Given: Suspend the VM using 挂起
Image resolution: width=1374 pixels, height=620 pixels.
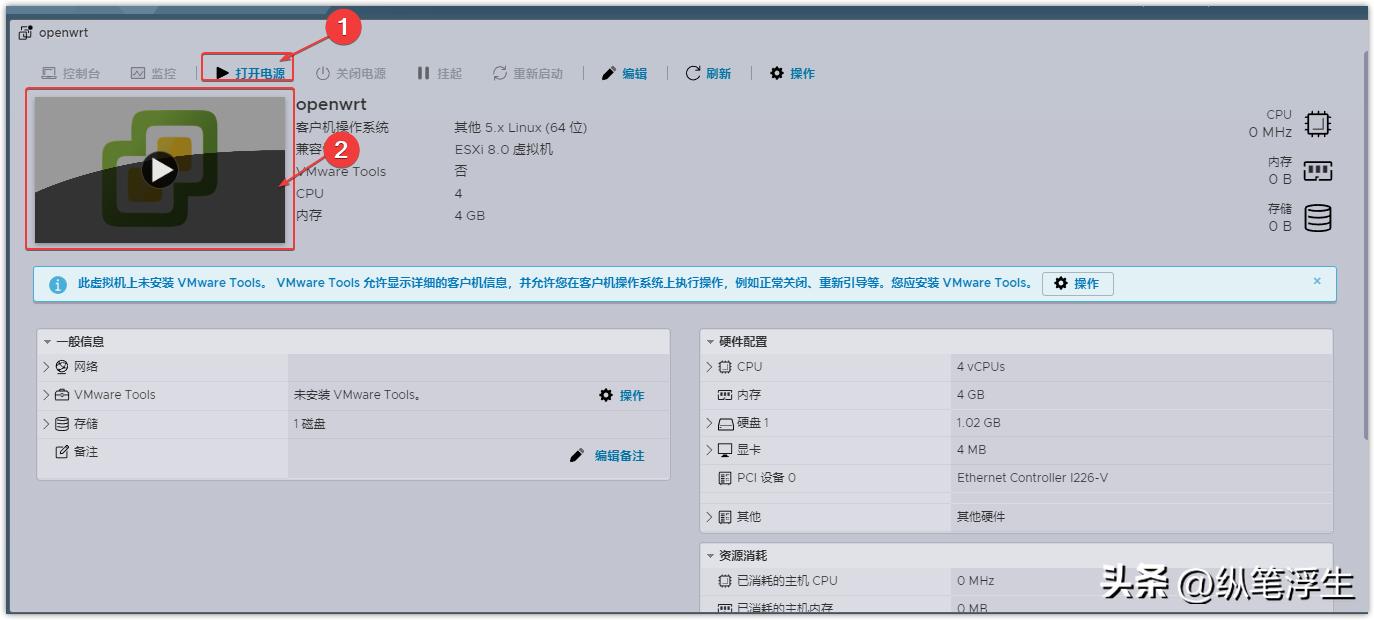Looking at the screenshot, I should tap(437, 72).
